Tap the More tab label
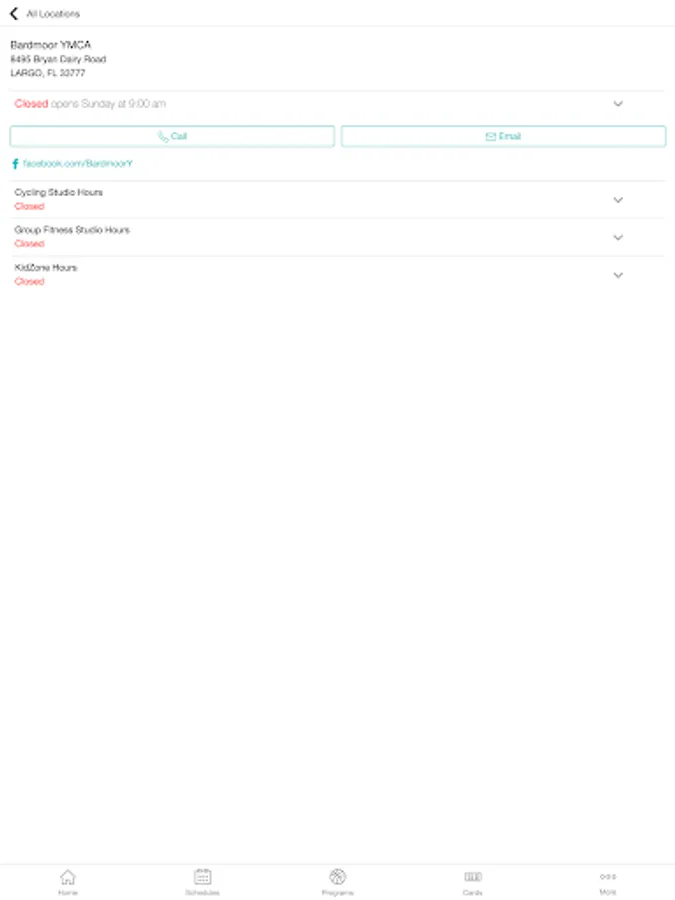The height and width of the screenshot is (900, 675). pyautogui.click(x=608, y=892)
